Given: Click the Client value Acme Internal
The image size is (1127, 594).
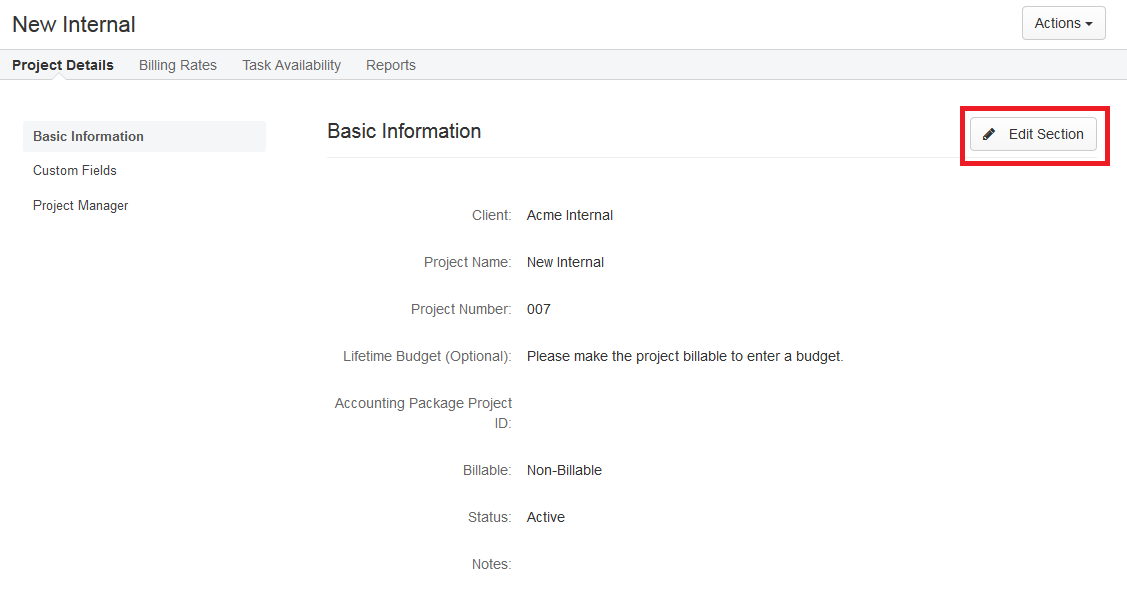Looking at the screenshot, I should 569,214.
